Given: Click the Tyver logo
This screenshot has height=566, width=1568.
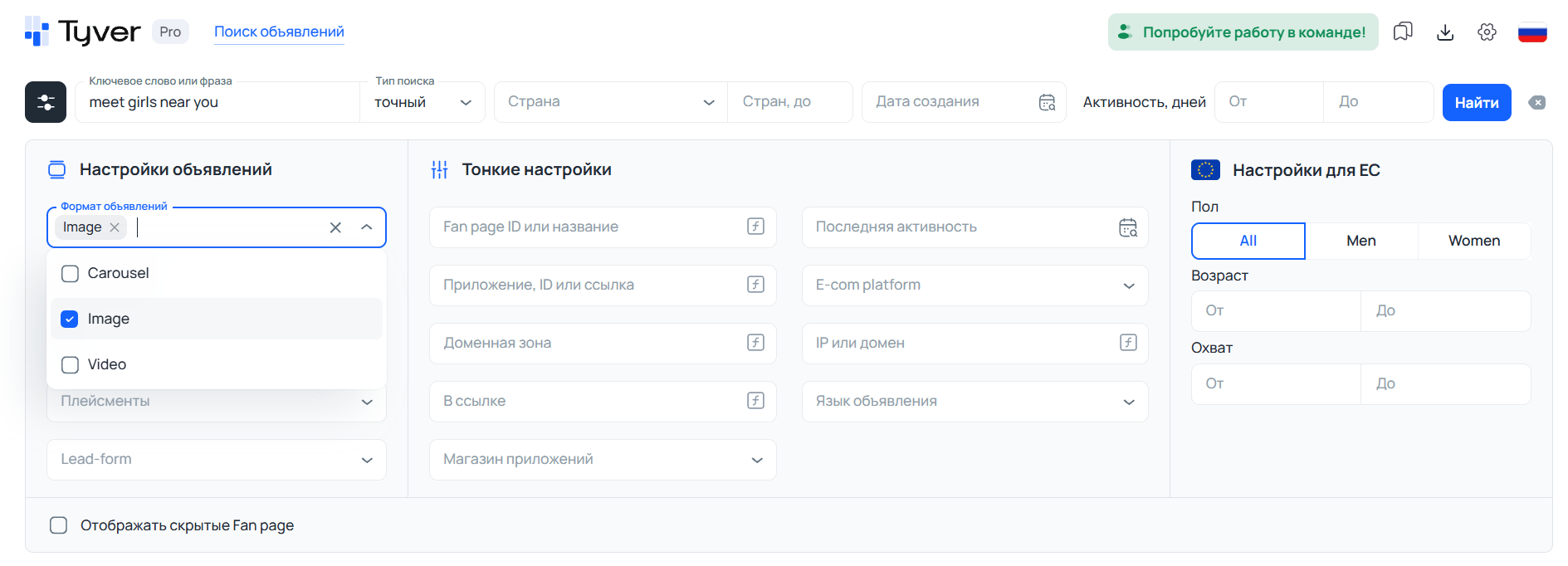Looking at the screenshot, I should click(x=82, y=32).
